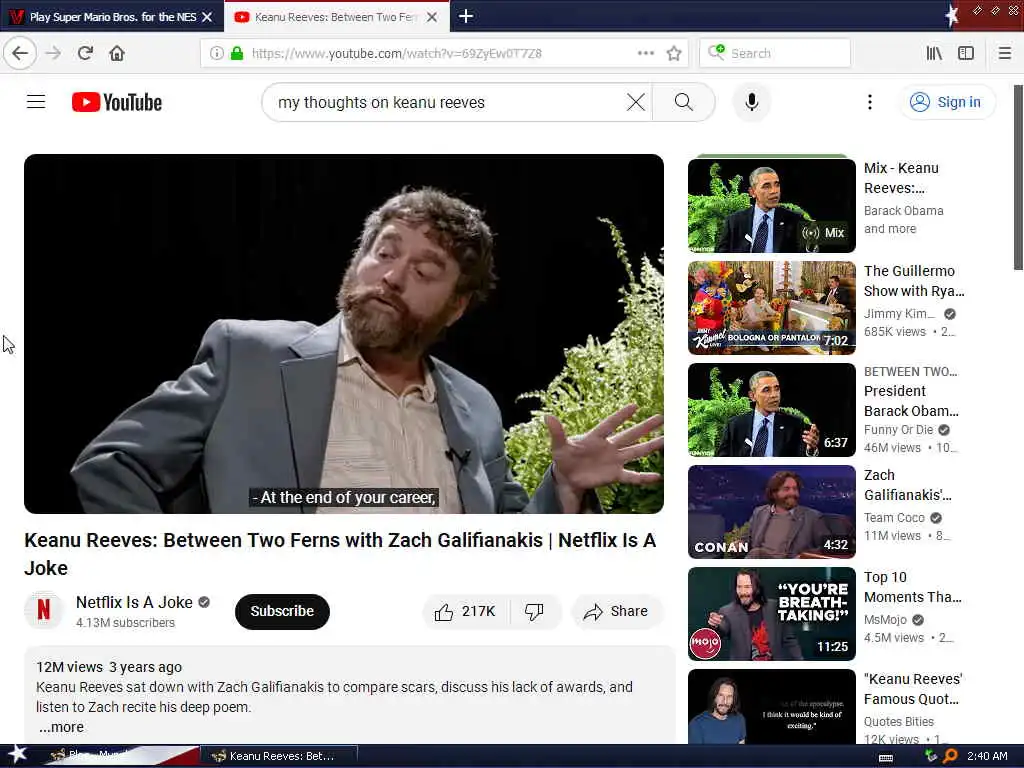The height and width of the screenshot is (768, 1024).
Task: Open a new browser tab with plus
Action: click(466, 16)
